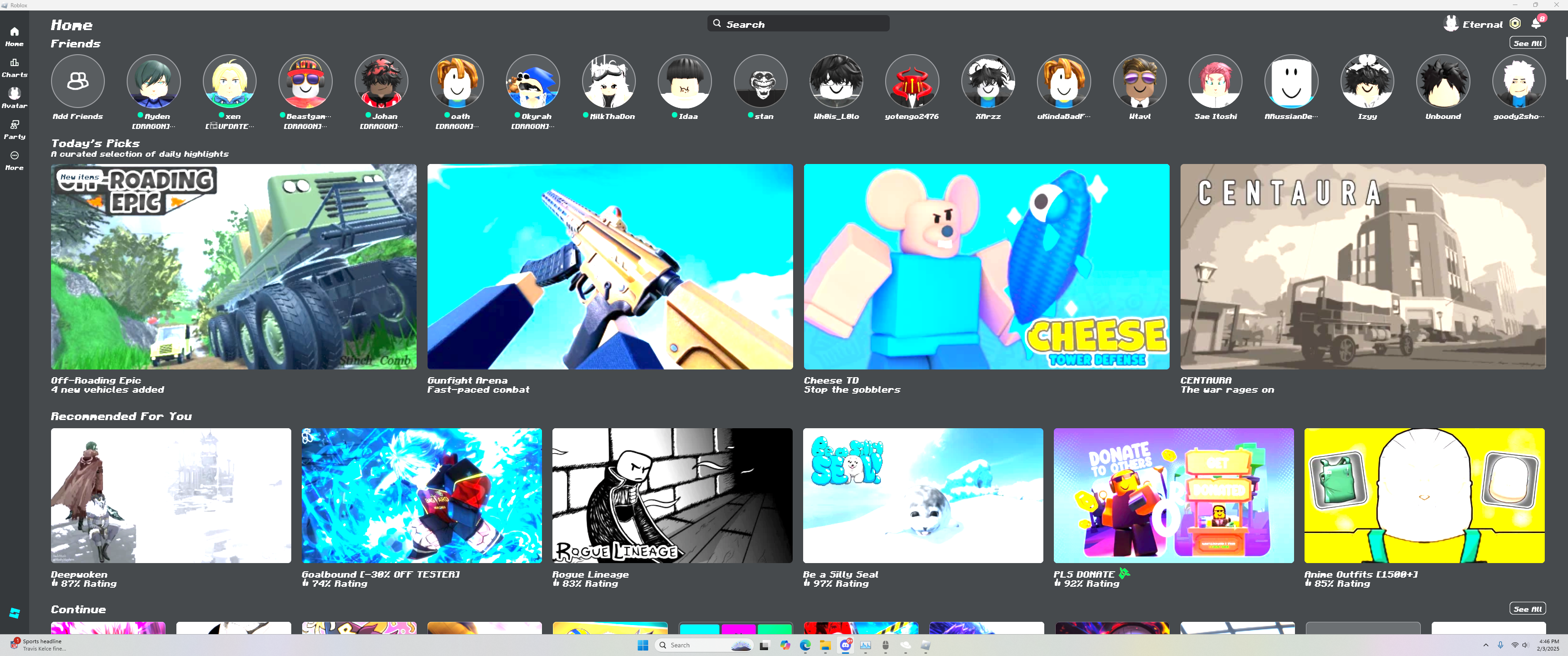Open the Deepwoken game thumbnail

coord(171,495)
